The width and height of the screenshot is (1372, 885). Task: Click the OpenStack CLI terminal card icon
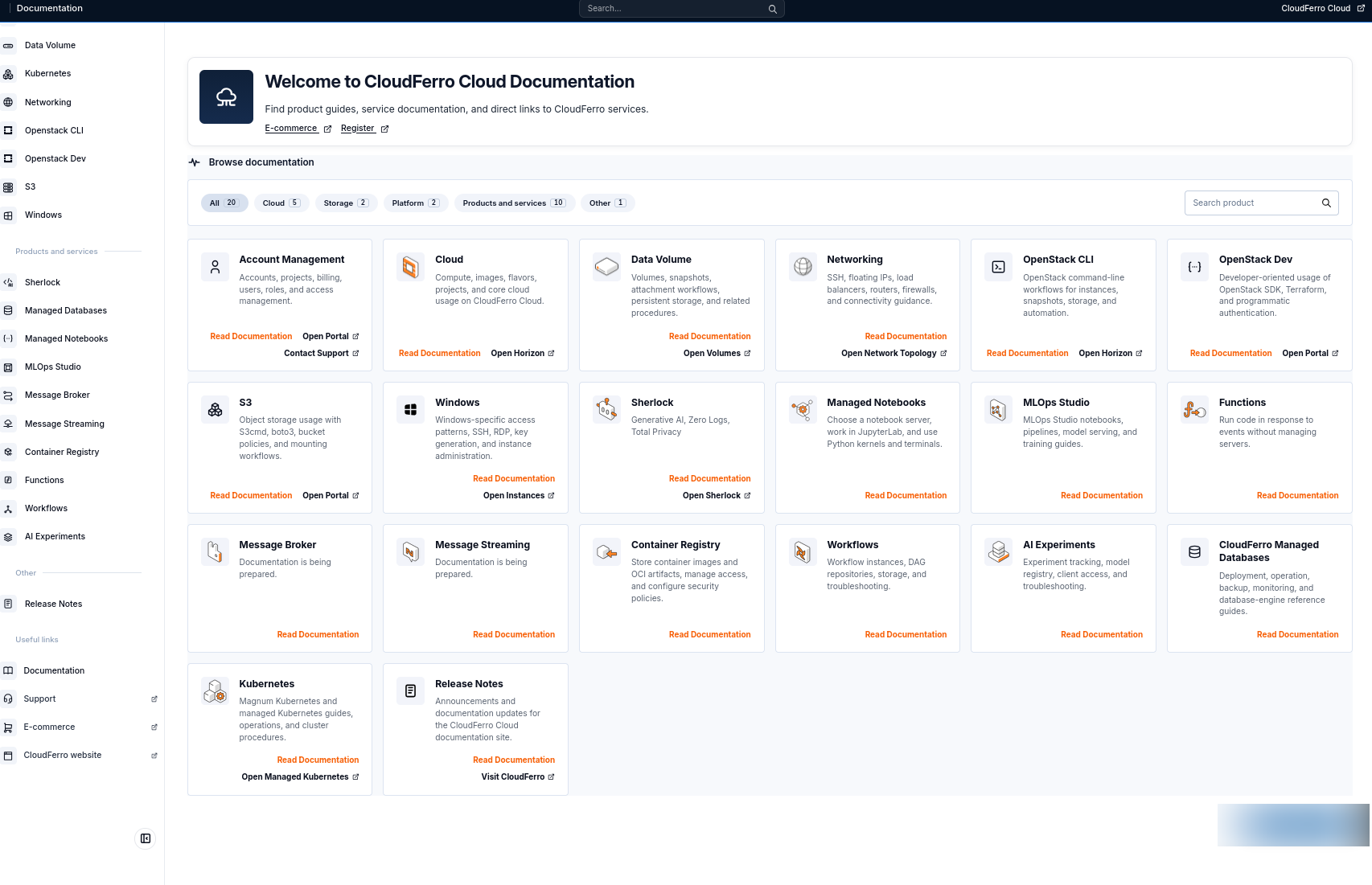[998, 267]
